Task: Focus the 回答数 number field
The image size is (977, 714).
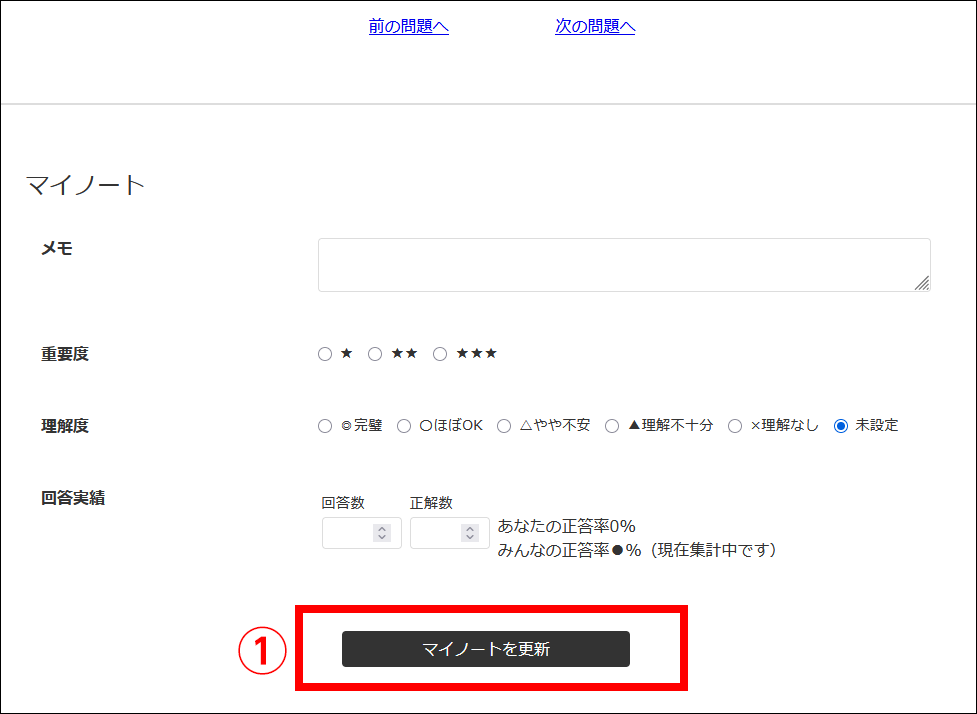Action: [347, 533]
